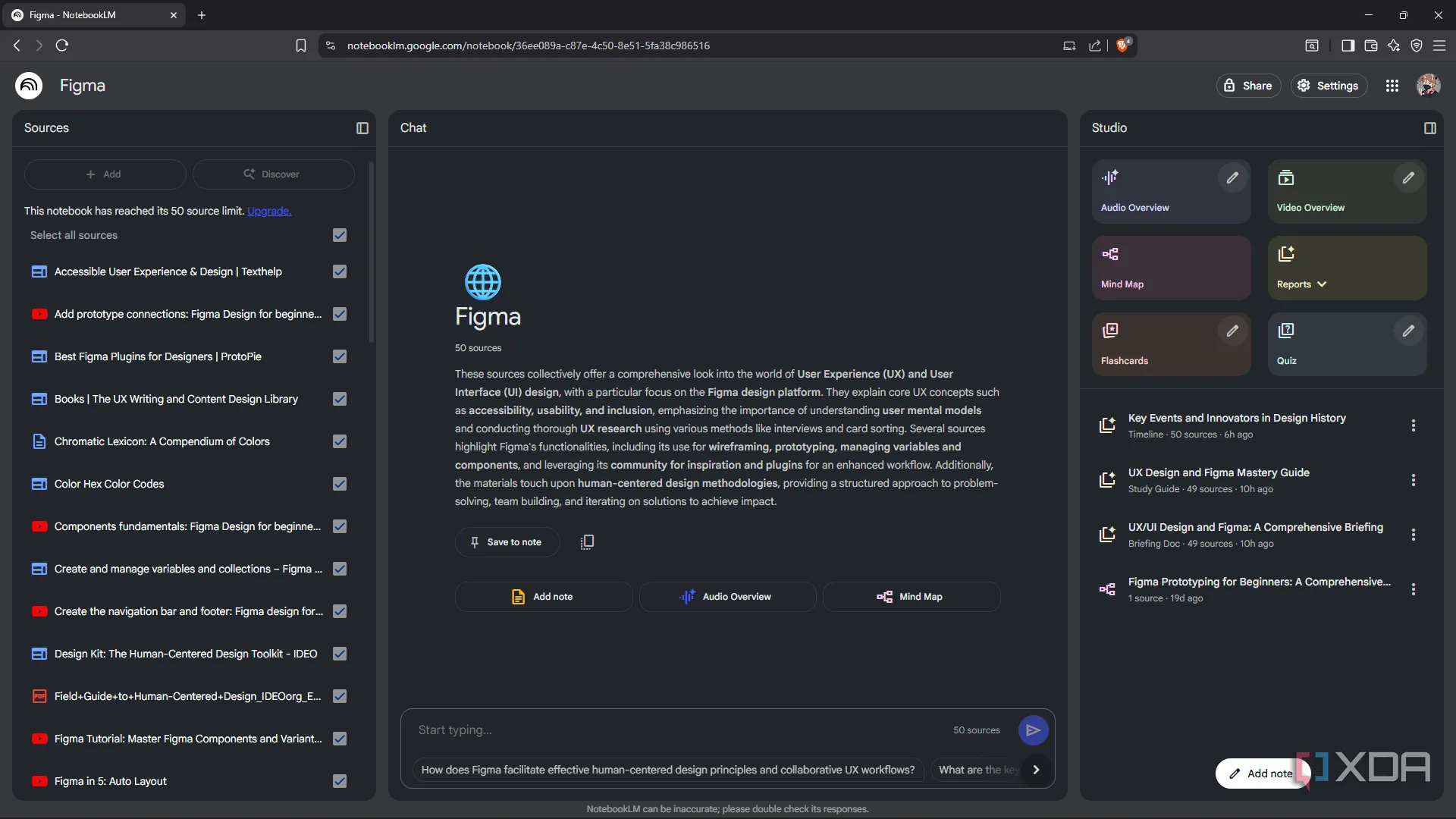Open more options for UX Design and Figma Mastery Guide
The image size is (1456, 819).
tap(1413, 480)
